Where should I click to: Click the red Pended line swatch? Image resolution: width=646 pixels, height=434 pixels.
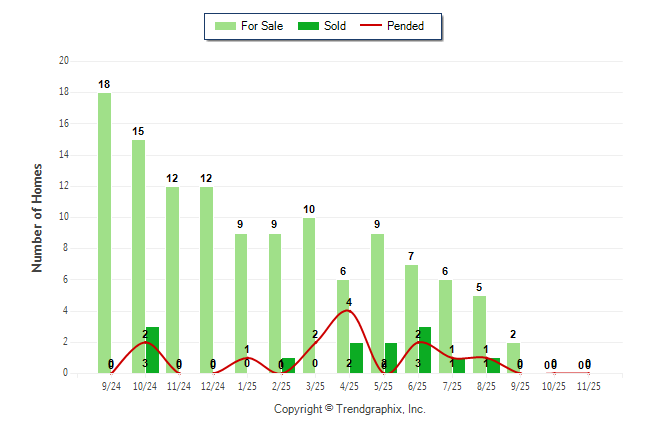point(372,26)
